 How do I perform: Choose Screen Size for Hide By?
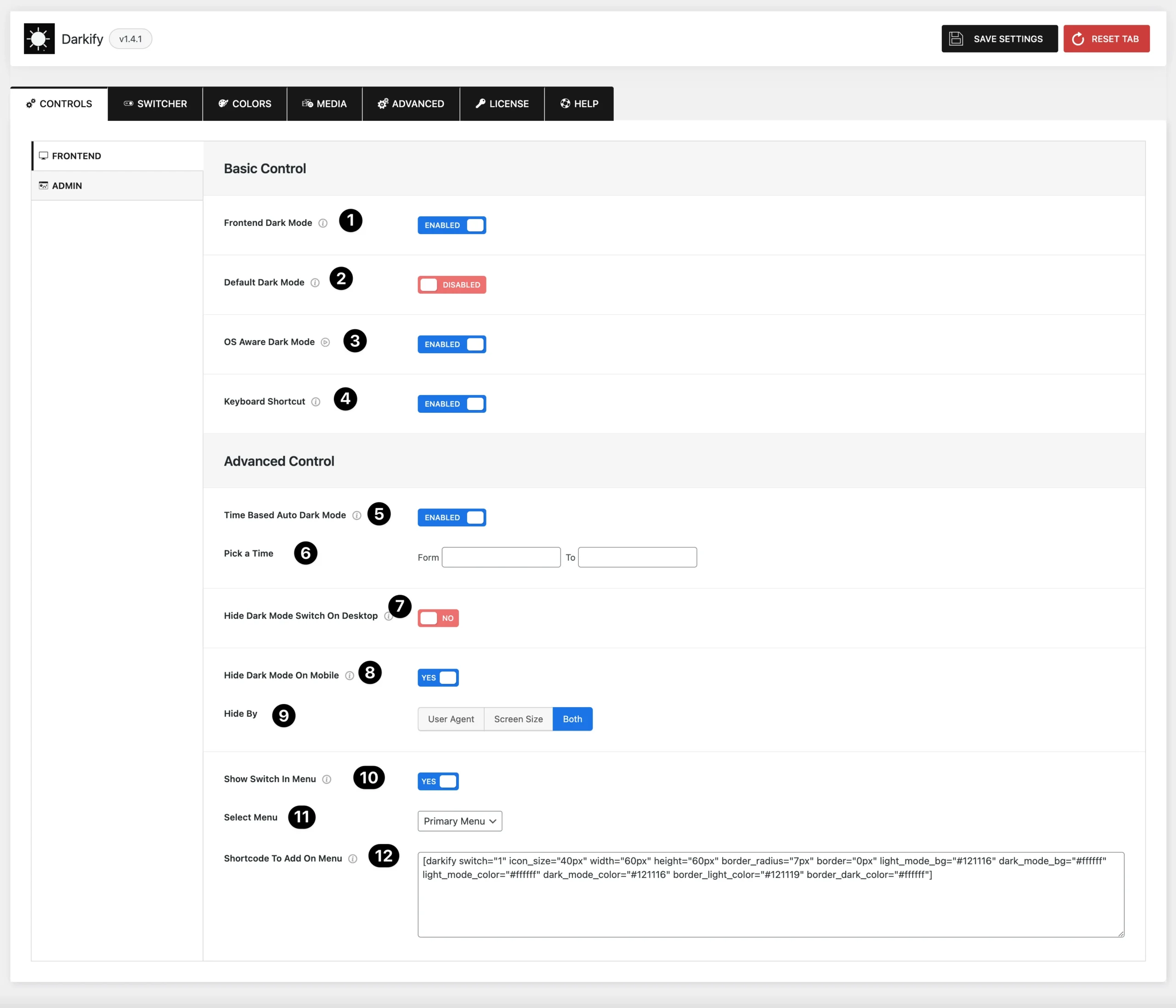tap(518, 719)
